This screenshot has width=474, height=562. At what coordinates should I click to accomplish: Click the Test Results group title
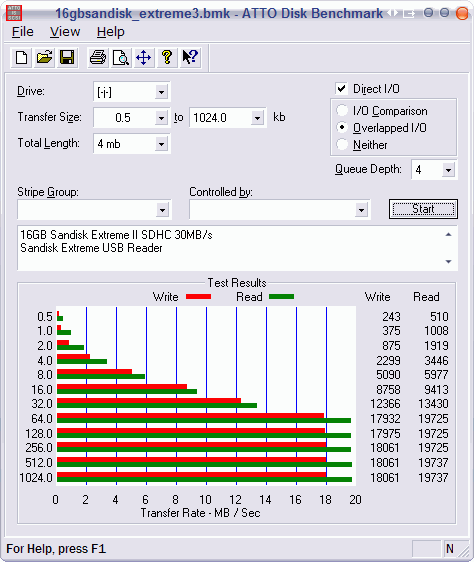click(x=237, y=283)
